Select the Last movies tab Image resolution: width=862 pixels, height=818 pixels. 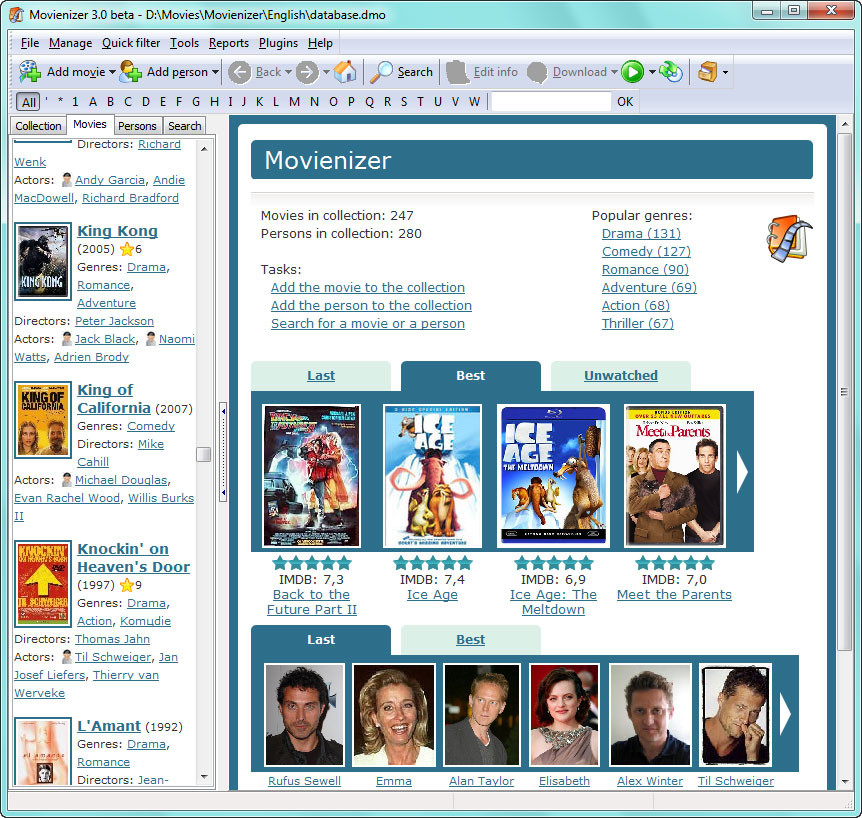321,375
